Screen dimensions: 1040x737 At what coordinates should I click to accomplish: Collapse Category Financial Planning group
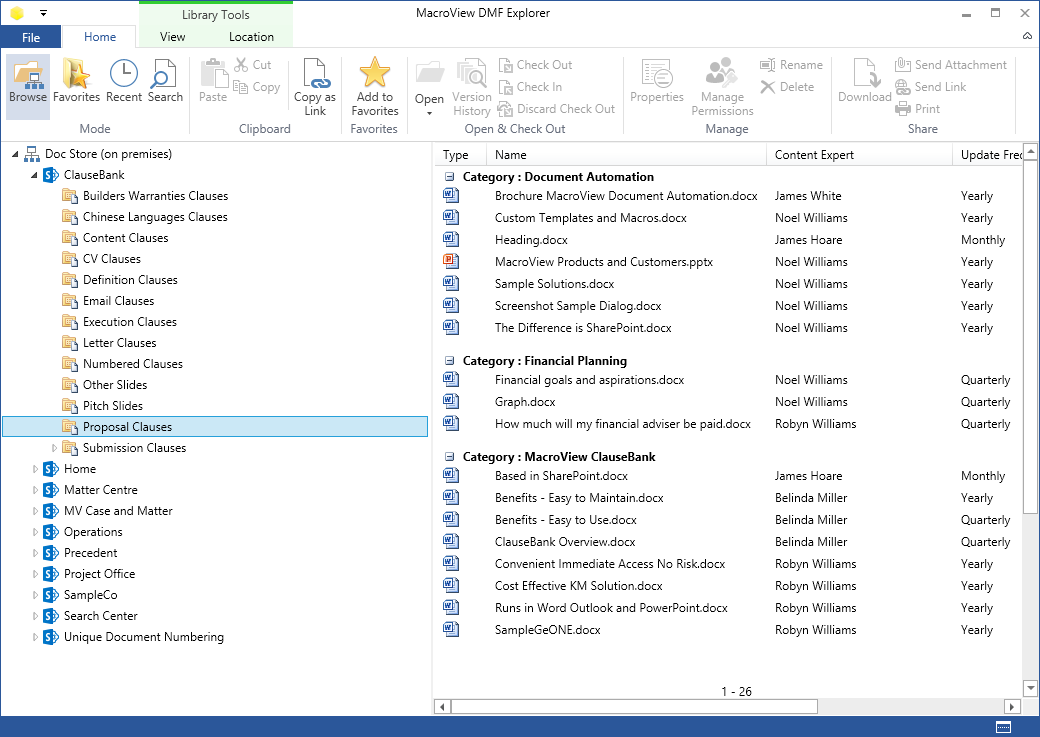coord(450,361)
